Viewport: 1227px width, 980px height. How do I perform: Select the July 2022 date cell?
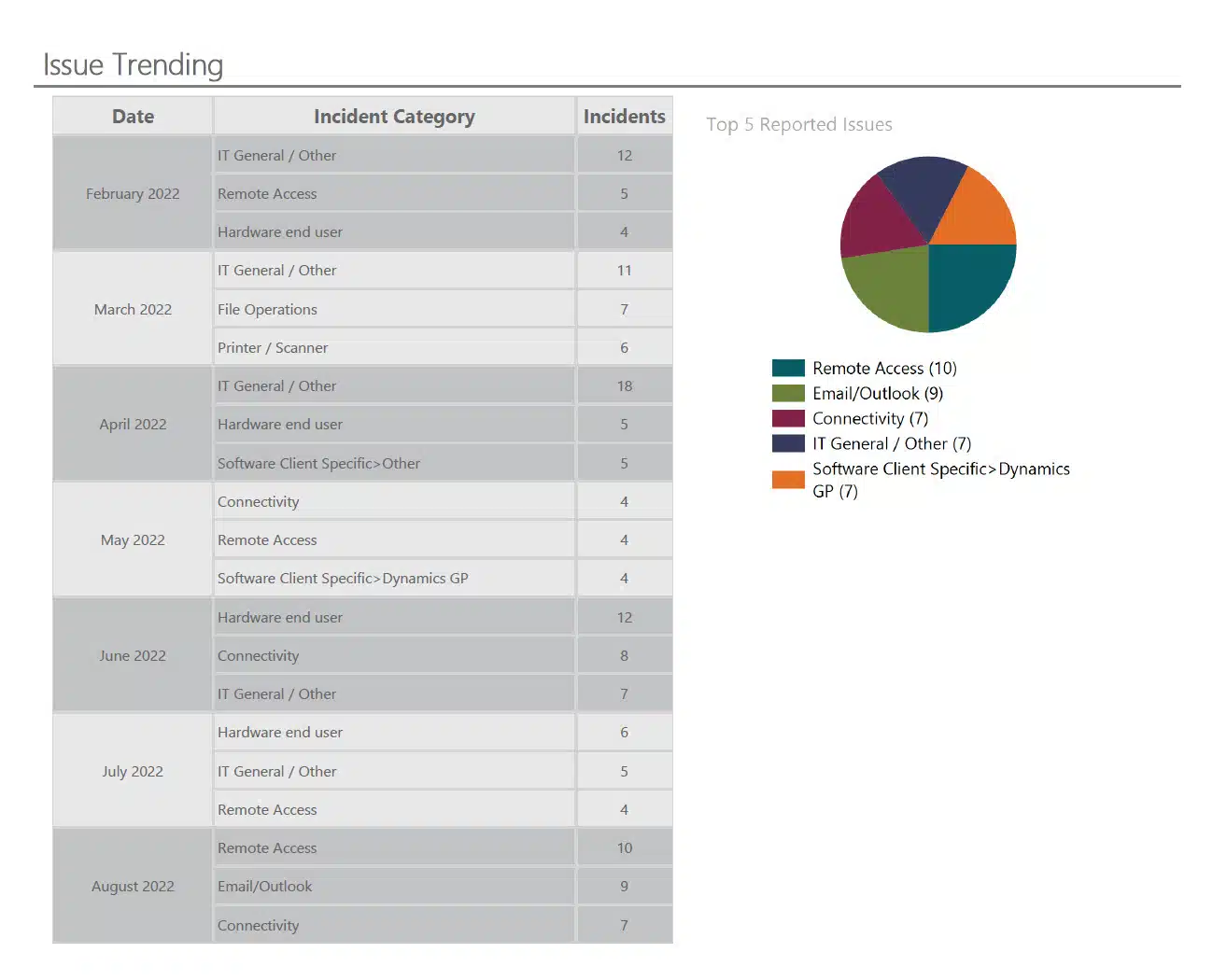point(133,771)
